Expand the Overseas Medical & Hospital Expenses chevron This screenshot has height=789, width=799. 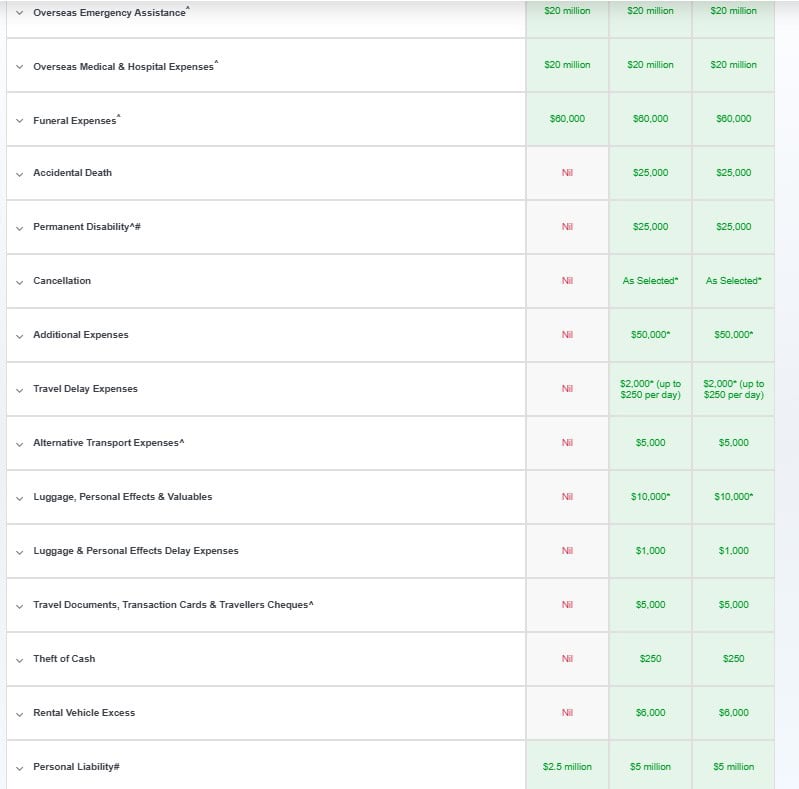19,66
